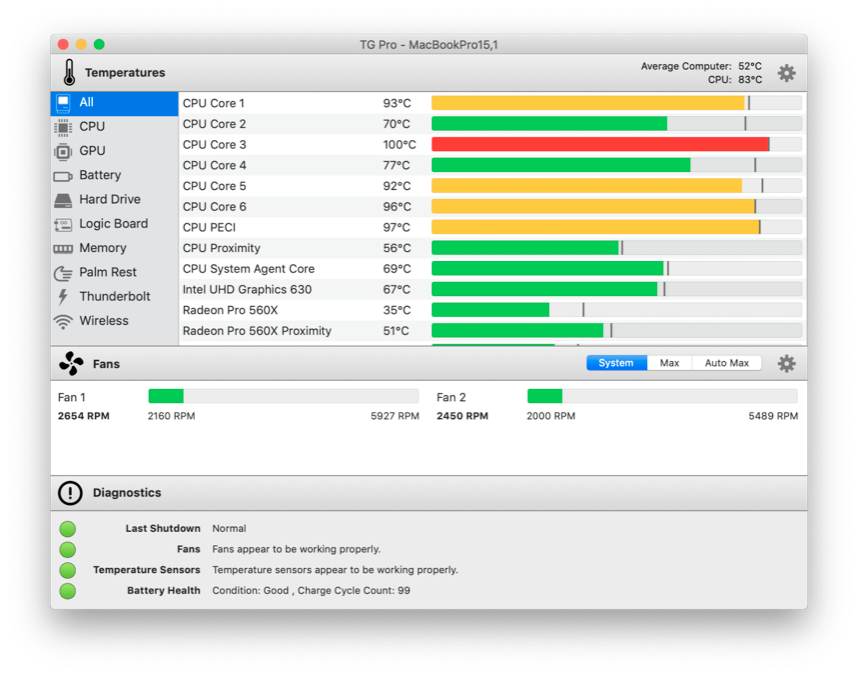The height and width of the screenshot is (676, 858).
Task: Select the CPU Core 3 row name
Action: tap(214, 145)
